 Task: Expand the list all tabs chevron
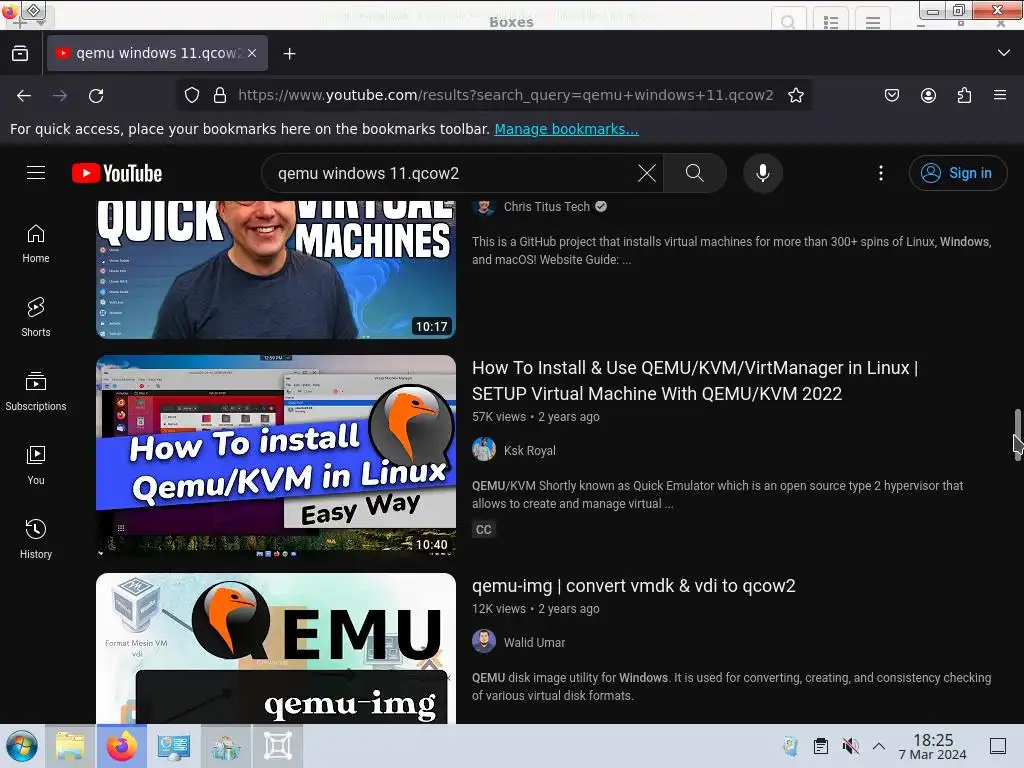pos(1004,53)
